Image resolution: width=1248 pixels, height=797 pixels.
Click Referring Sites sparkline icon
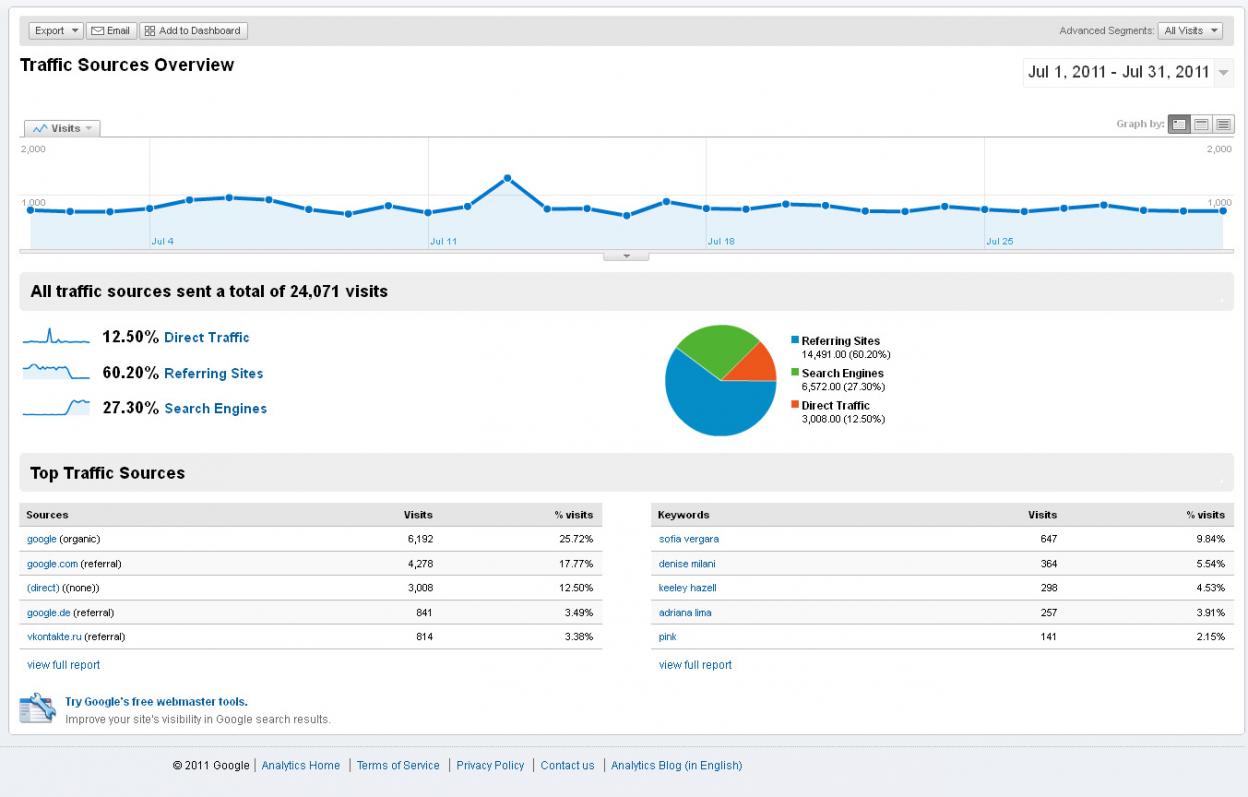pyautogui.click(x=56, y=372)
